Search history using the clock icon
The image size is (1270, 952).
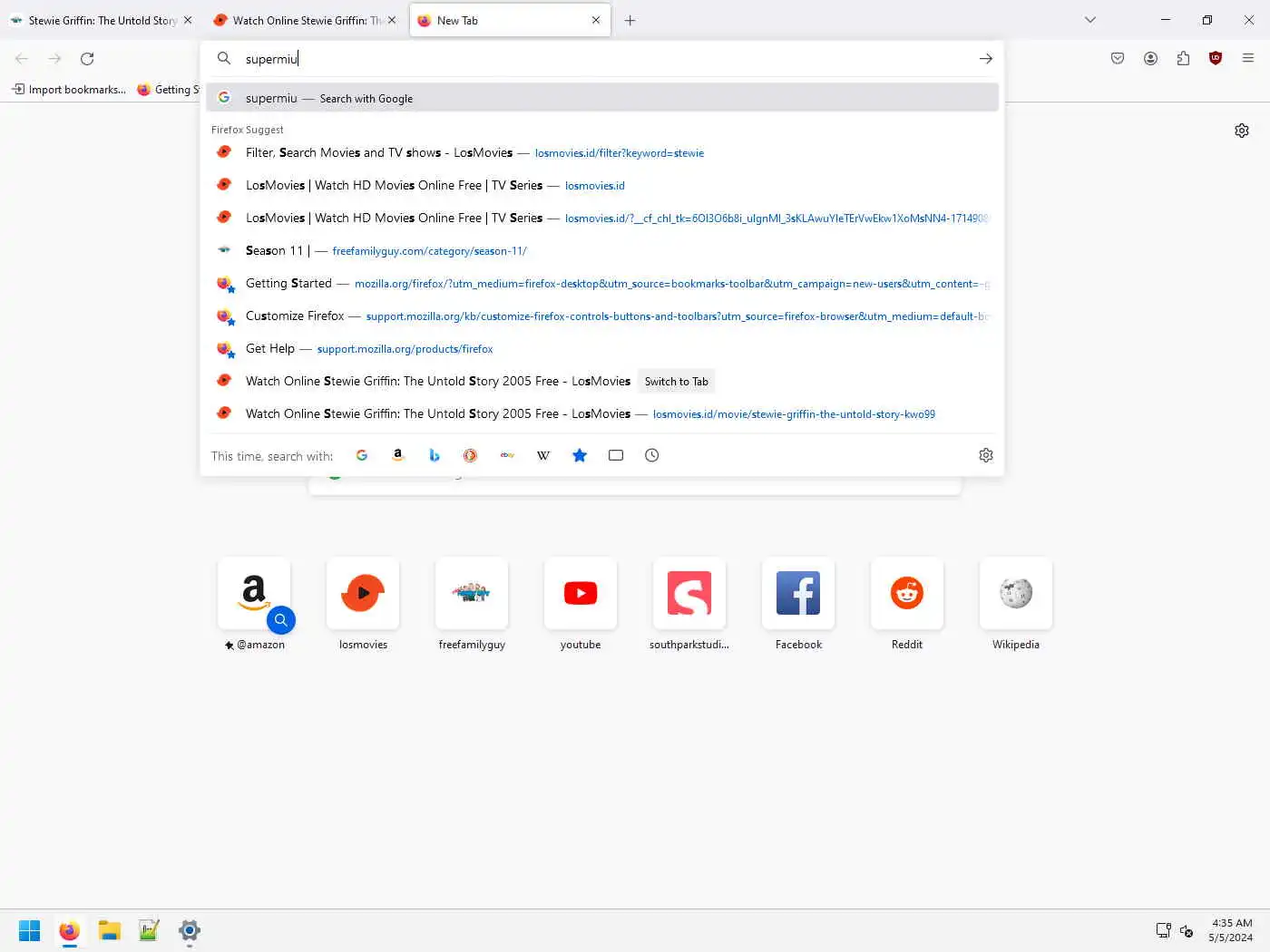click(651, 455)
